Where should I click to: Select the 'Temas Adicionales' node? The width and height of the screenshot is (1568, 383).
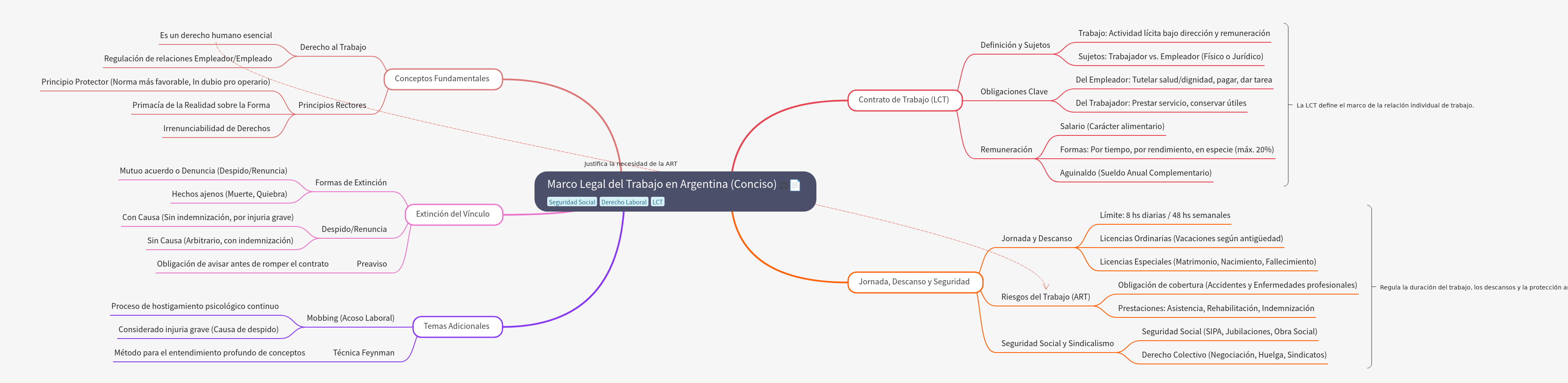tap(457, 326)
